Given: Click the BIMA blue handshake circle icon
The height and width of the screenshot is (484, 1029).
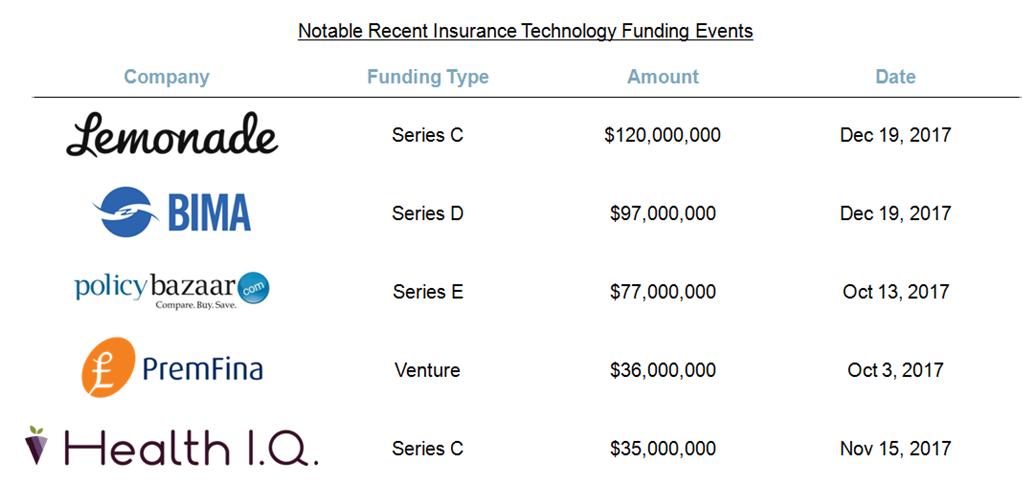Looking at the screenshot, I should point(125,212).
